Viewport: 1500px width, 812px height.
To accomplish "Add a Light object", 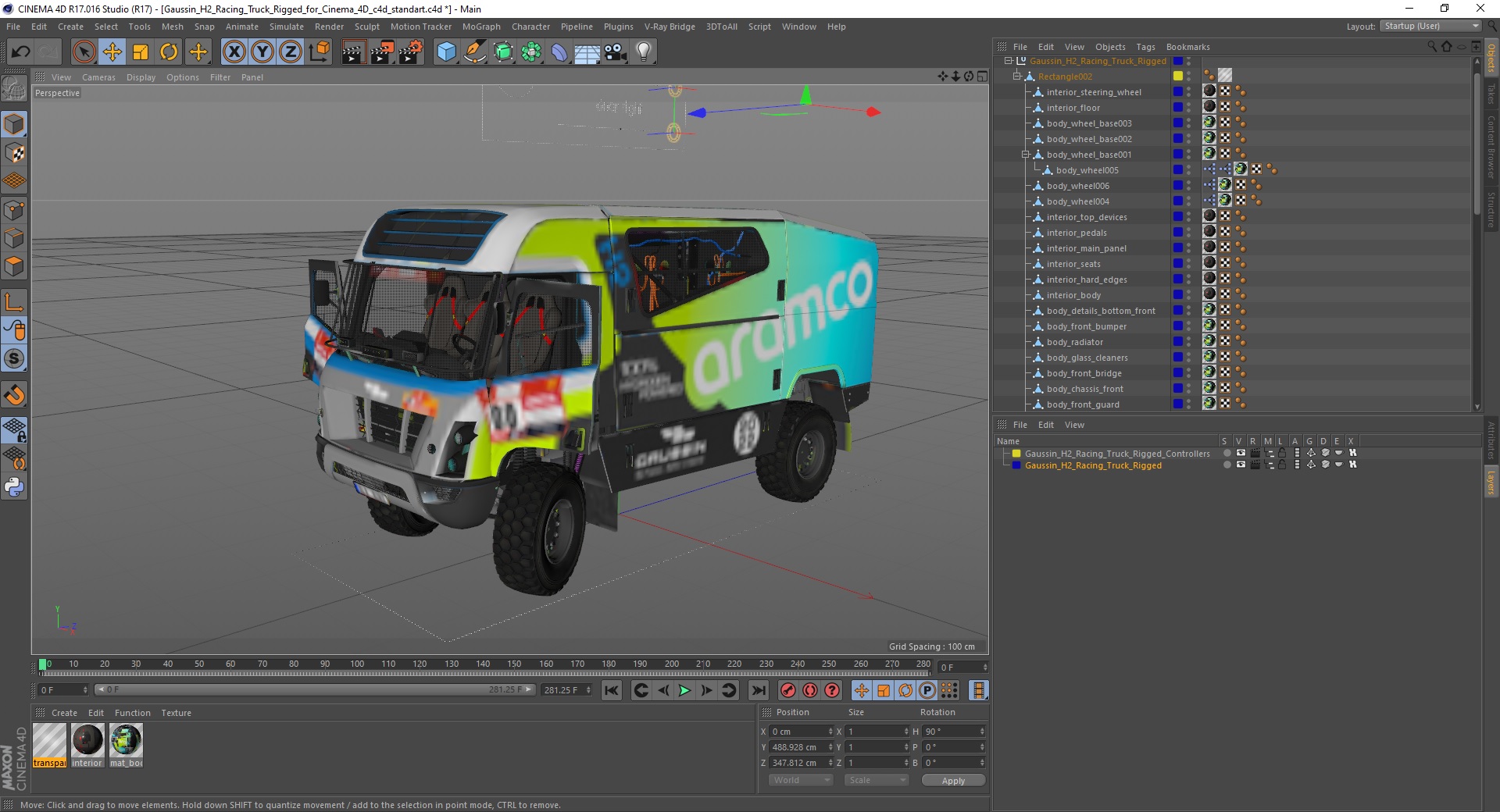I will click(x=643, y=52).
